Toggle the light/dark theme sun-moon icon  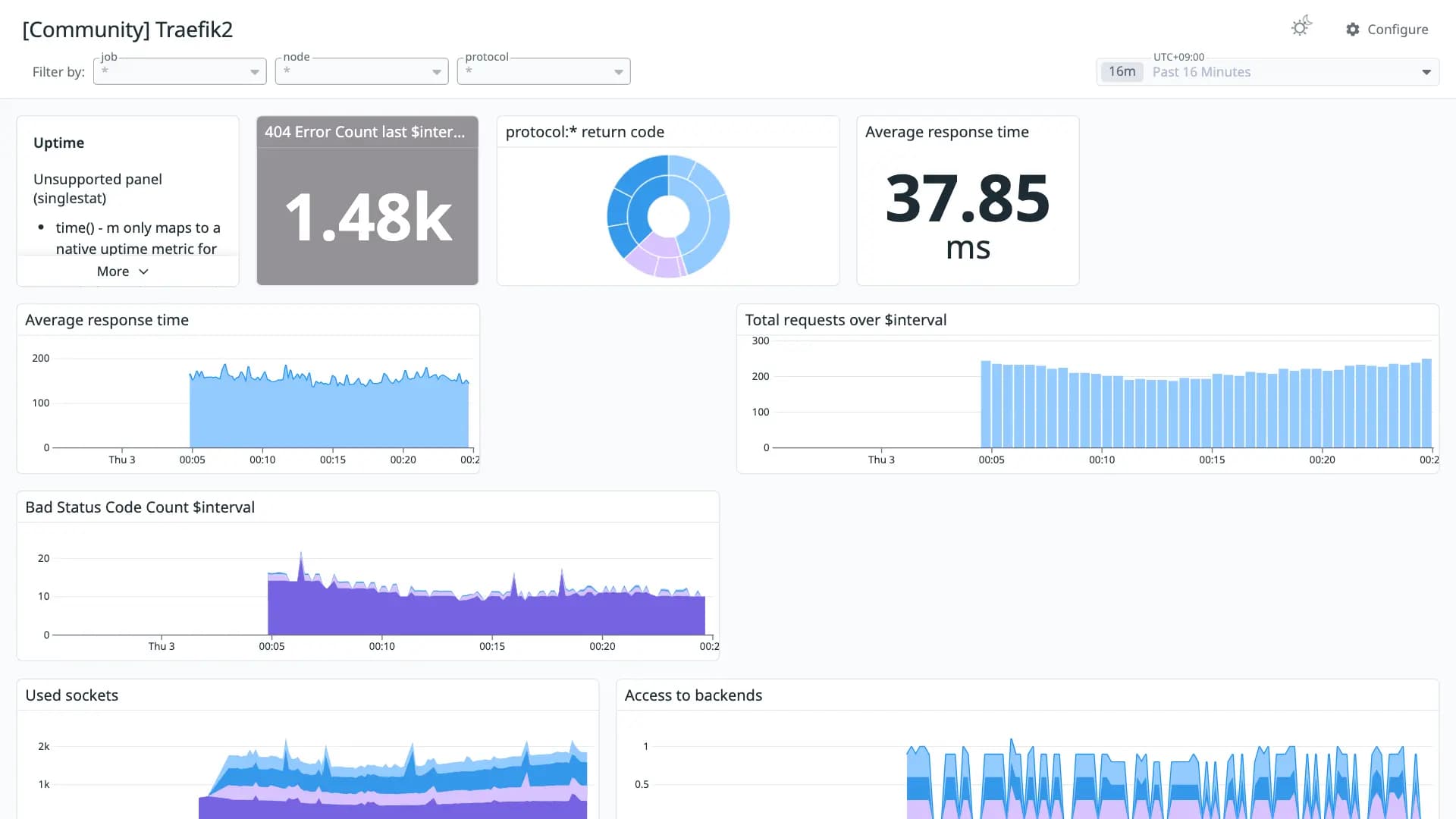(x=1301, y=27)
